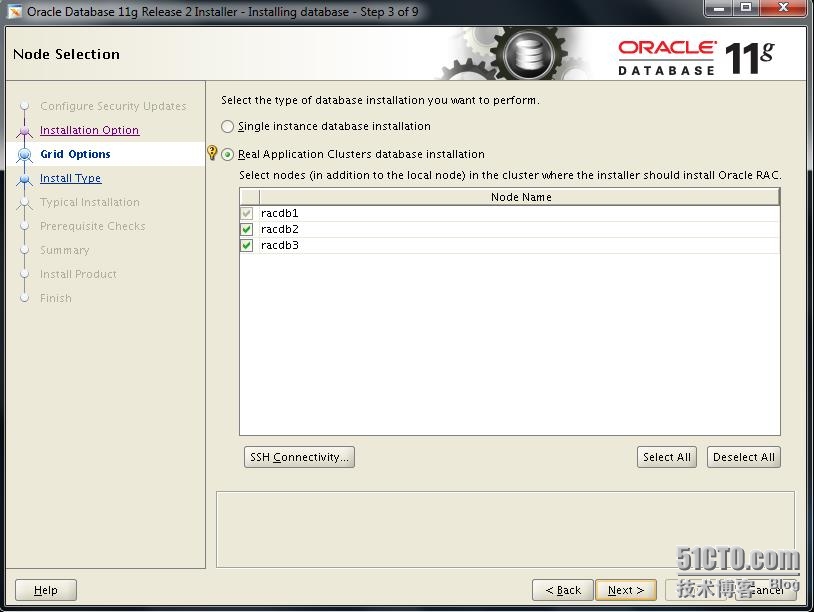This screenshot has width=814, height=612.
Task: Click the Prerequisite Checks step
Action: click(92, 226)
